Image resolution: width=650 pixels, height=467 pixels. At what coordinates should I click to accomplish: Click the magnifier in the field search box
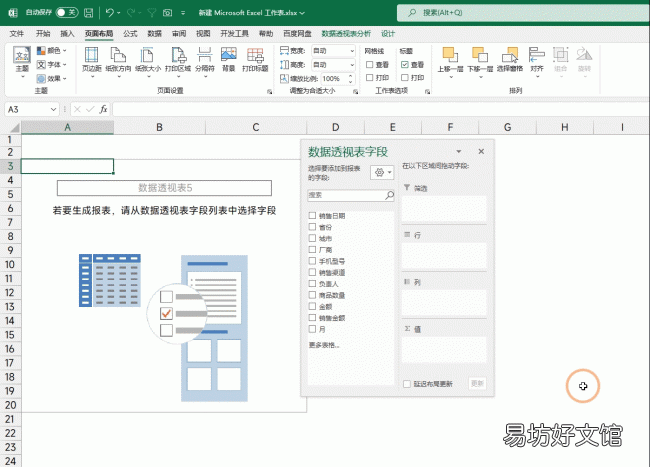click(x=389, y=195)
